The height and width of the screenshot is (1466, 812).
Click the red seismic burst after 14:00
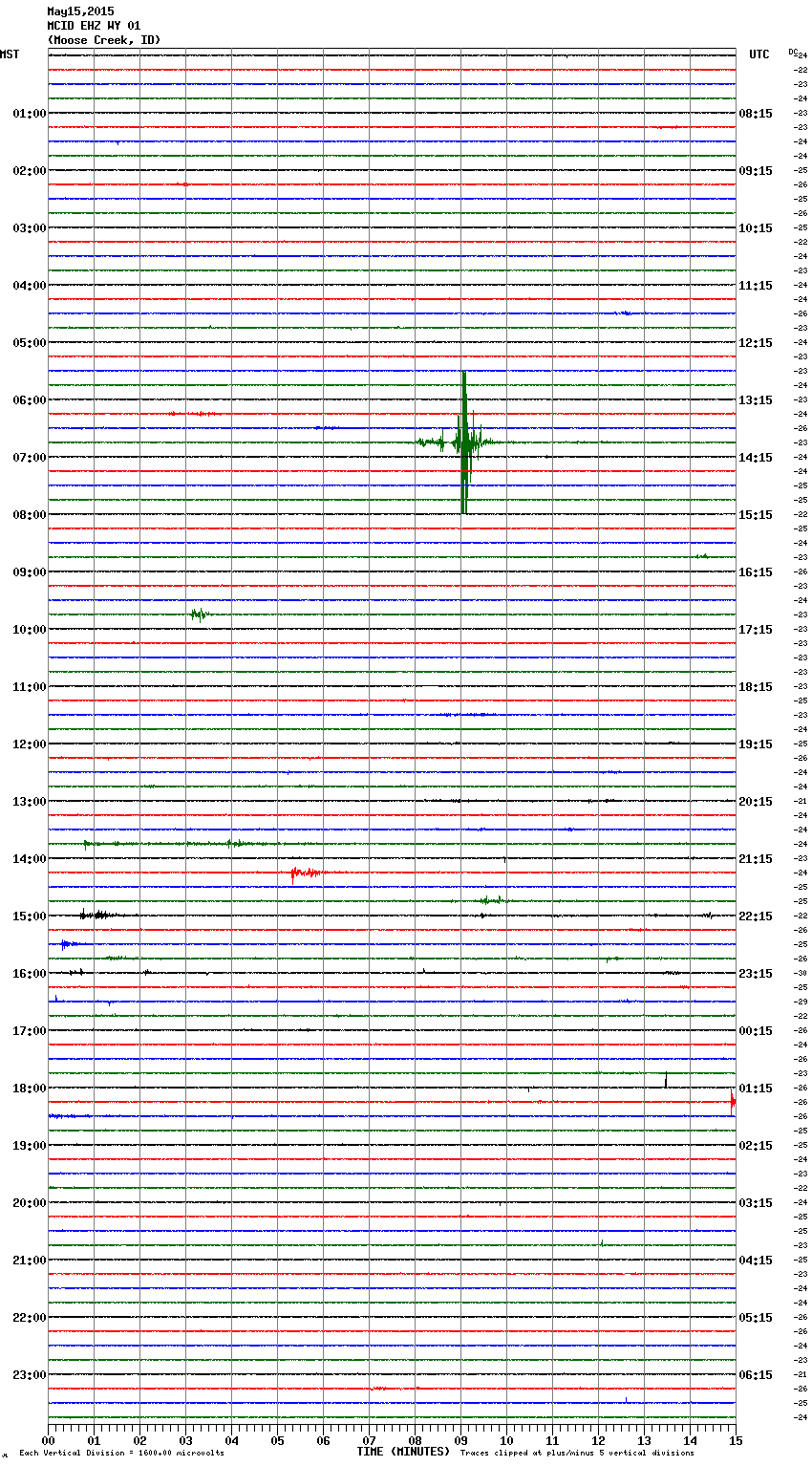coord(308,873)
